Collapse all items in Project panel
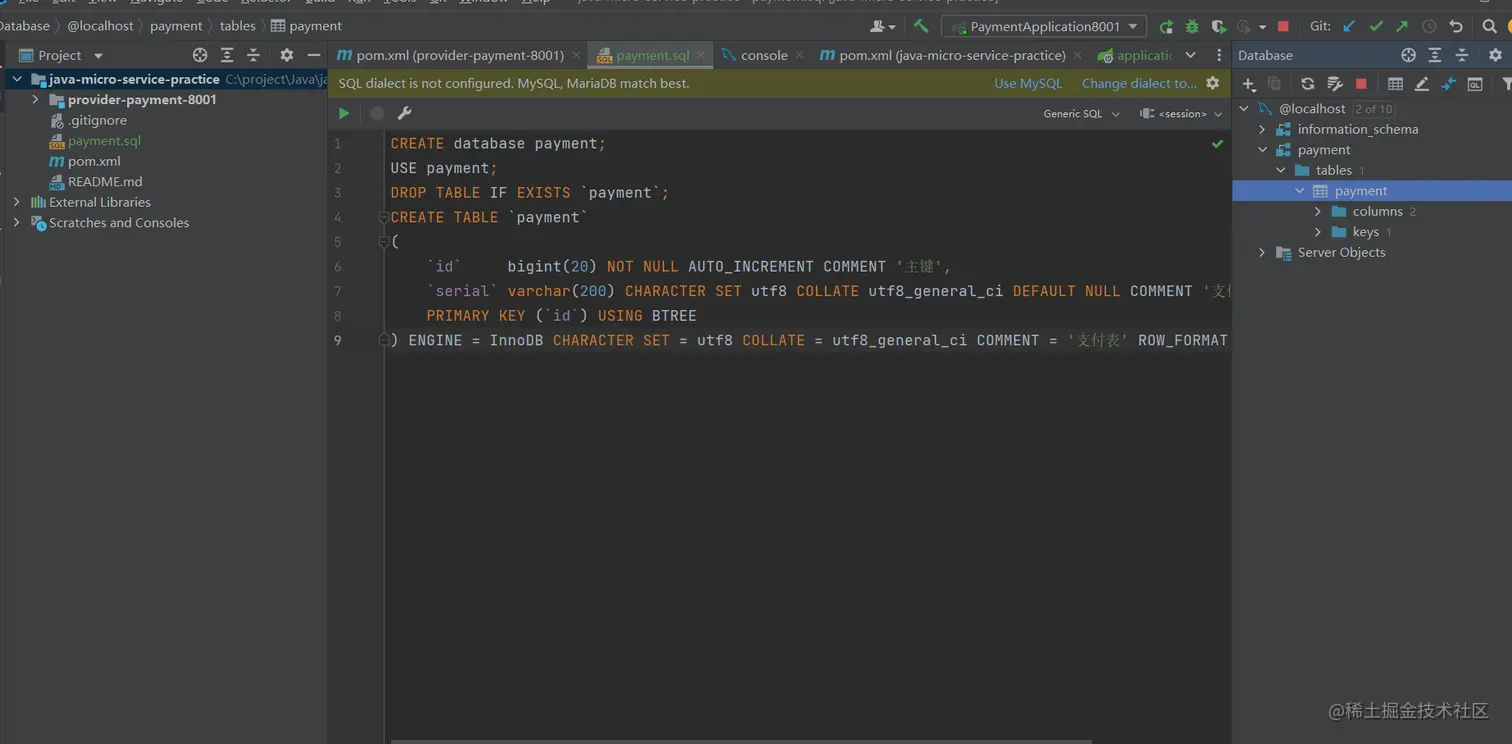 click(253, 55)
